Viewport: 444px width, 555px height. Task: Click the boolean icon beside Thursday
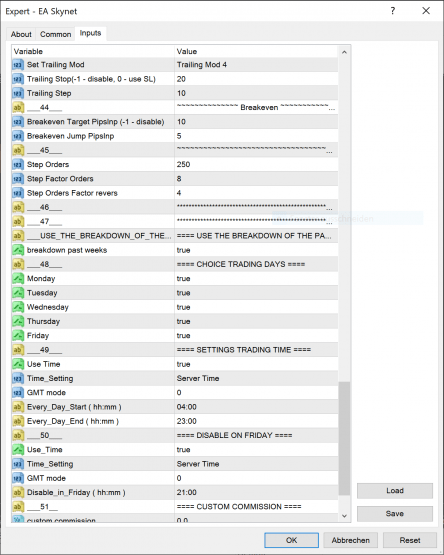tap(18, 321)
